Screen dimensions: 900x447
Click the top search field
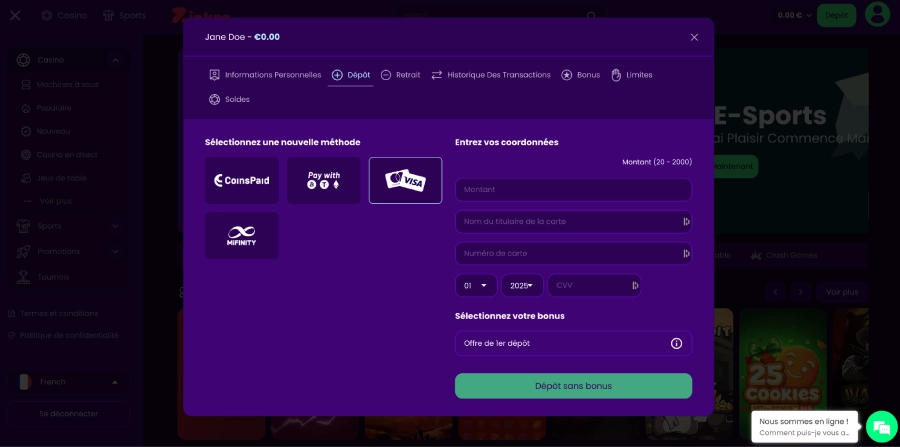pyautogui.click(x=499, y=15)
